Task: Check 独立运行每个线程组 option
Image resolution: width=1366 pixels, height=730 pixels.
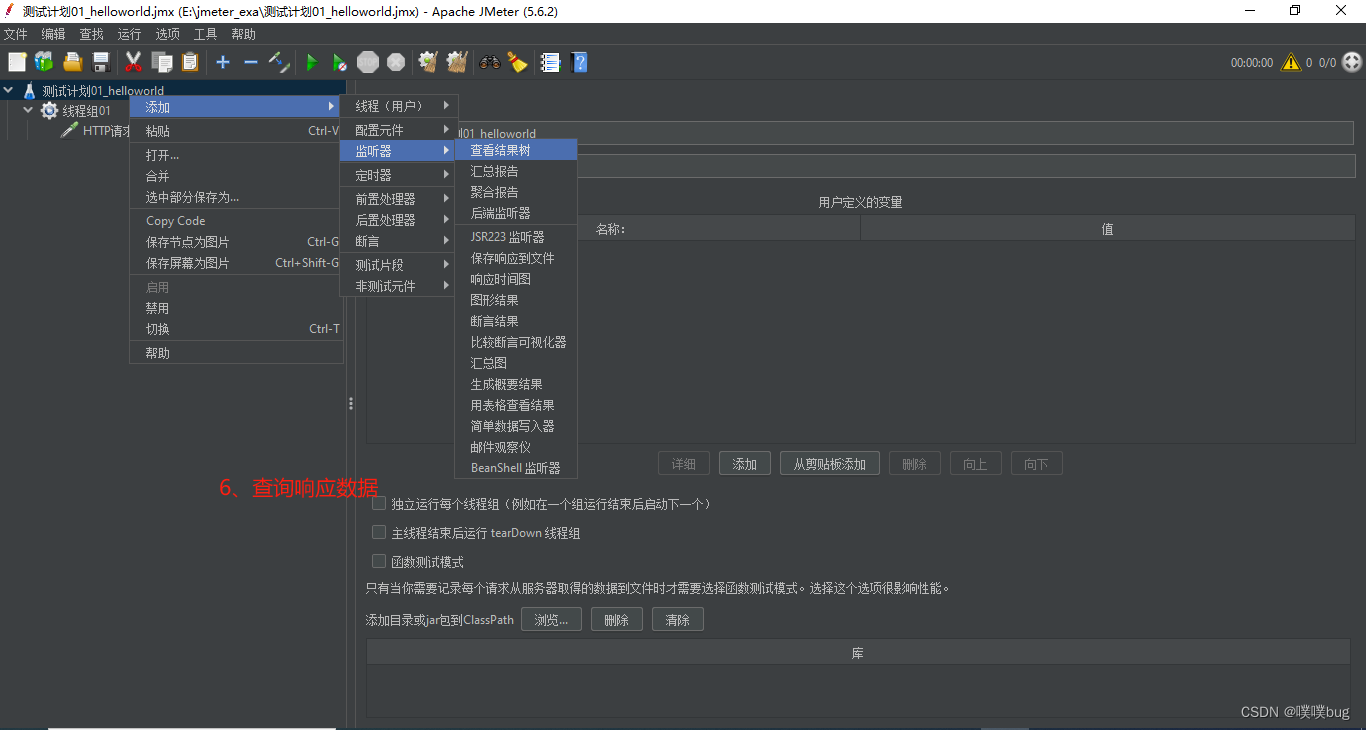Action: [378, 504]
